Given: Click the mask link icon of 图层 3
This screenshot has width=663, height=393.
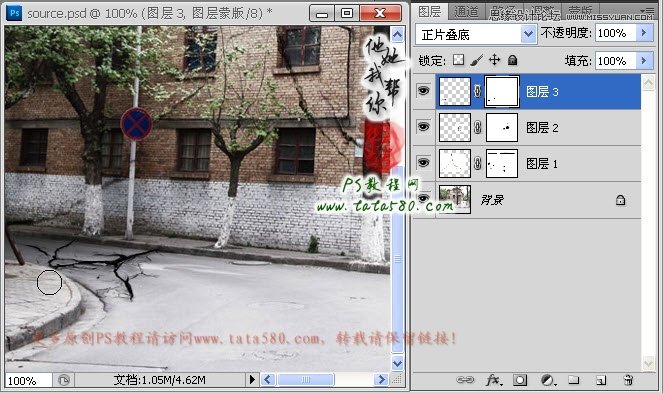Looking at the screenshot, I should [x=477, y=91].
